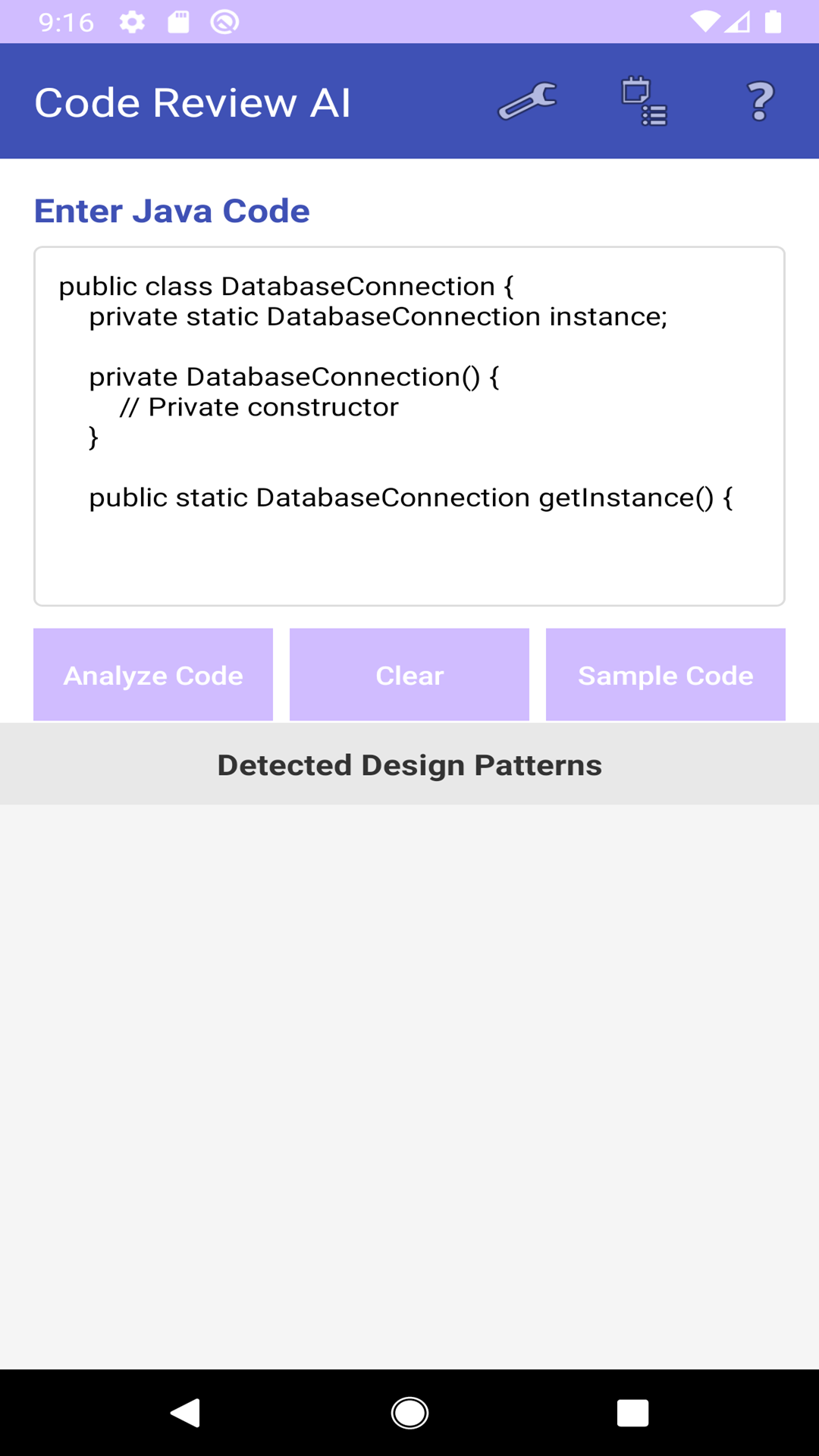The image size is (819, 1456).
Task: Open the wrench tools icon
Action: tap(527, 102)
